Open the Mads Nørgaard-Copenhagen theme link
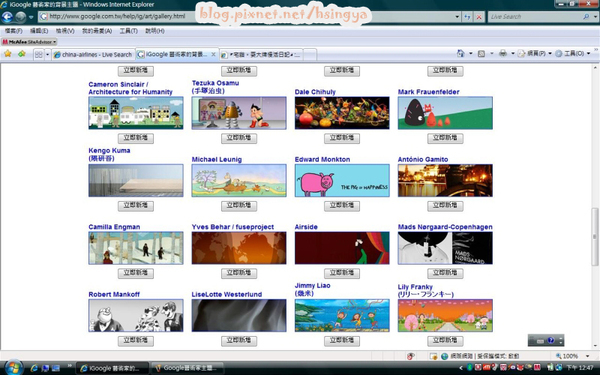 pos(445,227)
